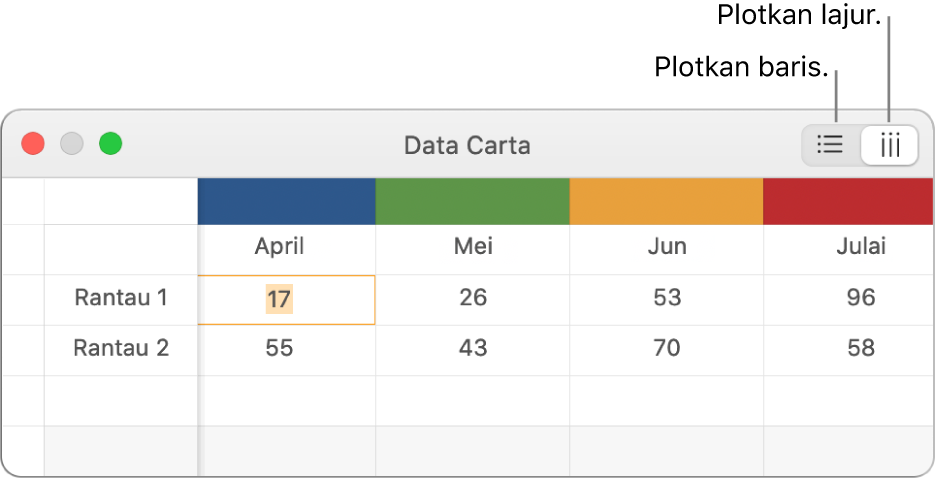This screenshot has height=478, width=935.
Task: Click the cell containing 70
Action: coord(666,349)
